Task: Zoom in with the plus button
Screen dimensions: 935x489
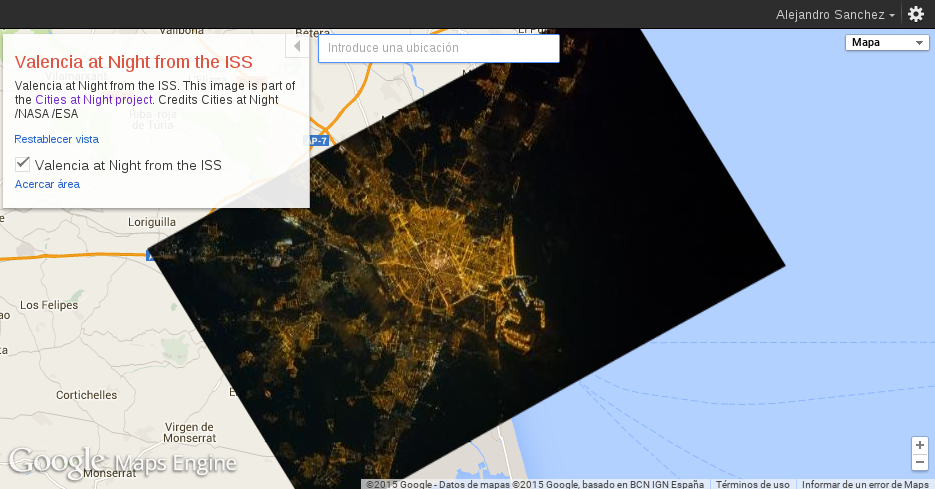Action: tap(919, 445)
